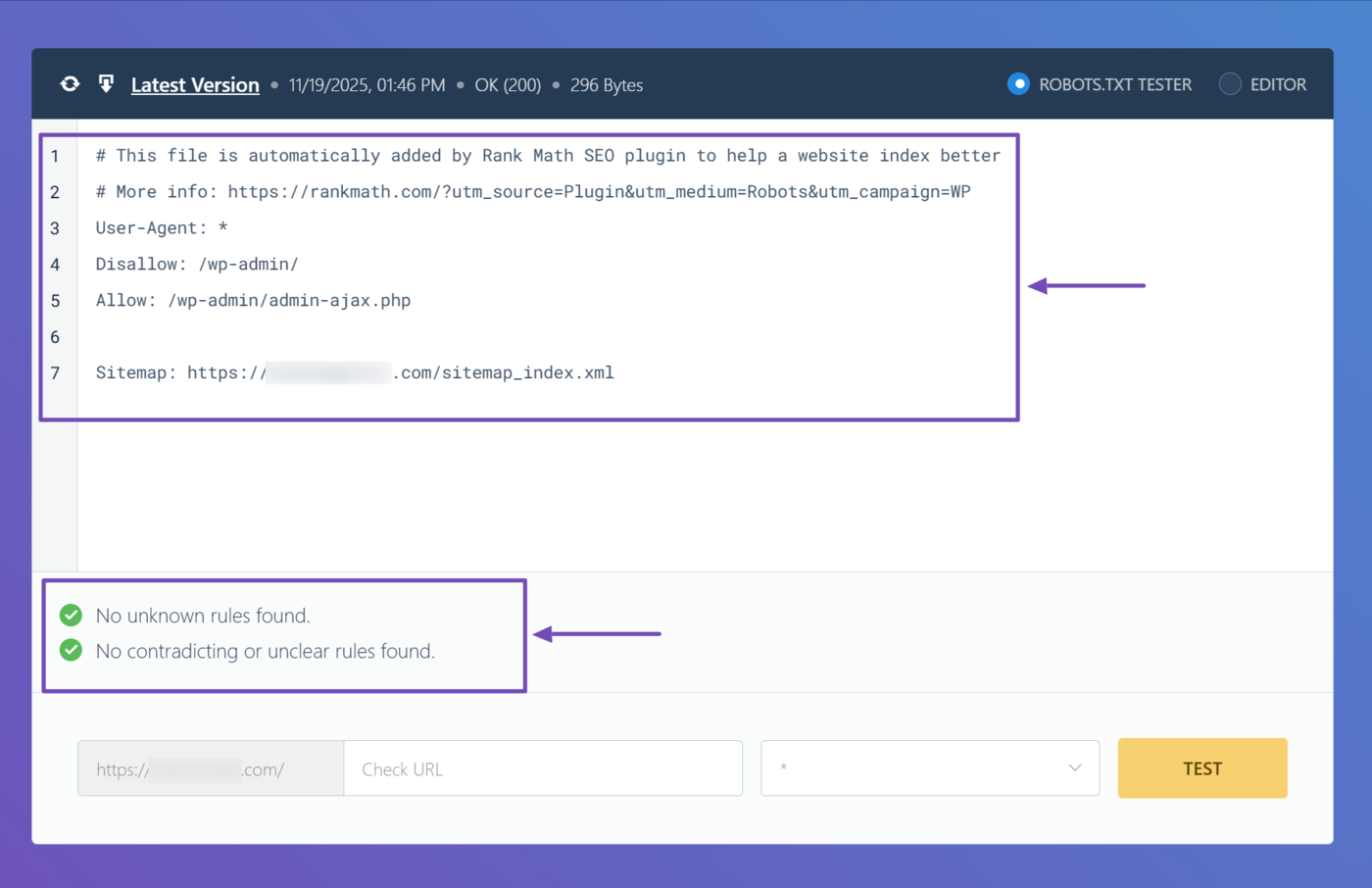Open the user-agent dropdown showing asterisk
Image resolution: width=1372 pixels, height=888 pixels.
[x=929, y=768]
